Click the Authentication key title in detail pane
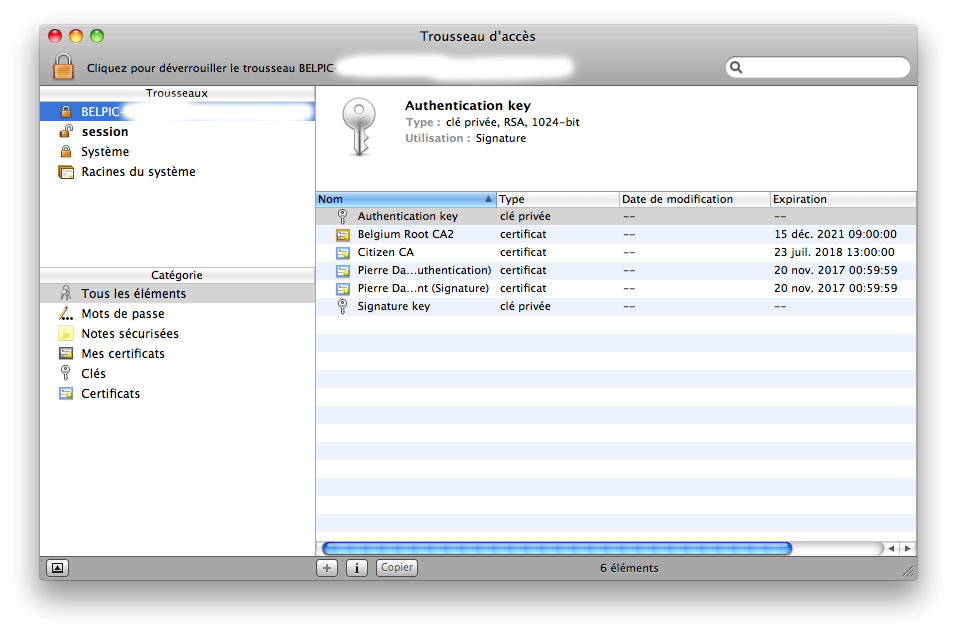Image resolution: width=957 pixels, height=635 pixels. click(x=468, y=105)
